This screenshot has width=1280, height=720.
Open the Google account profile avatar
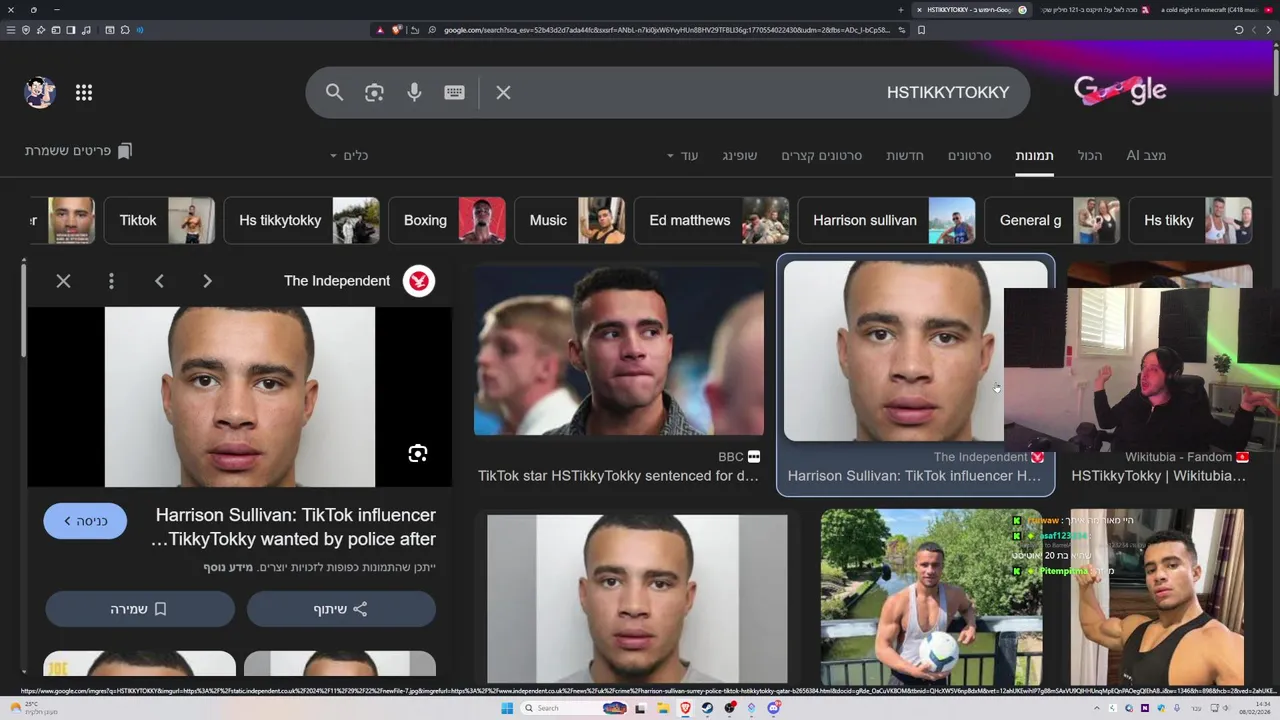tap(40, 92)
